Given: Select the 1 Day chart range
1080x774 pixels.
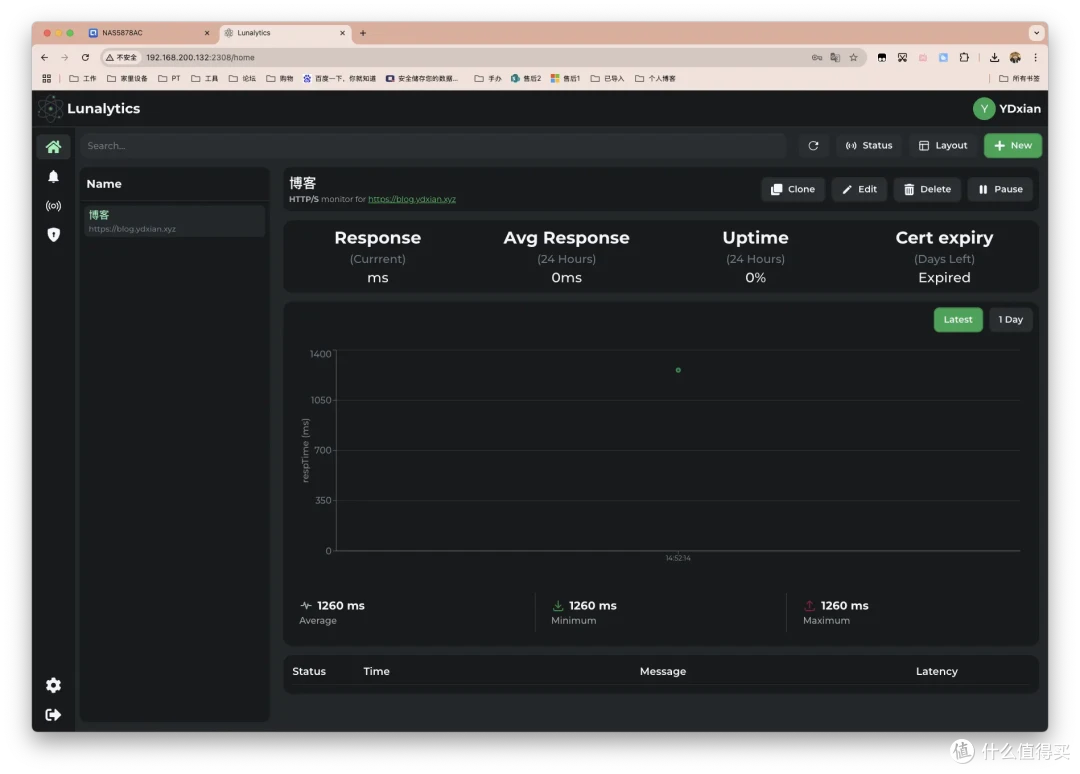Looking at the screenshot, I should coord(1010,320).
